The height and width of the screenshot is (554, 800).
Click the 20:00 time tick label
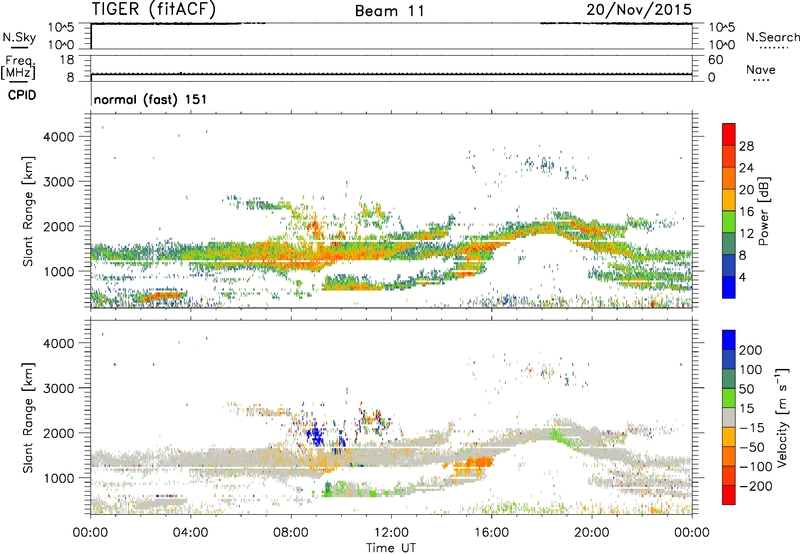click(x=592, y=533)
